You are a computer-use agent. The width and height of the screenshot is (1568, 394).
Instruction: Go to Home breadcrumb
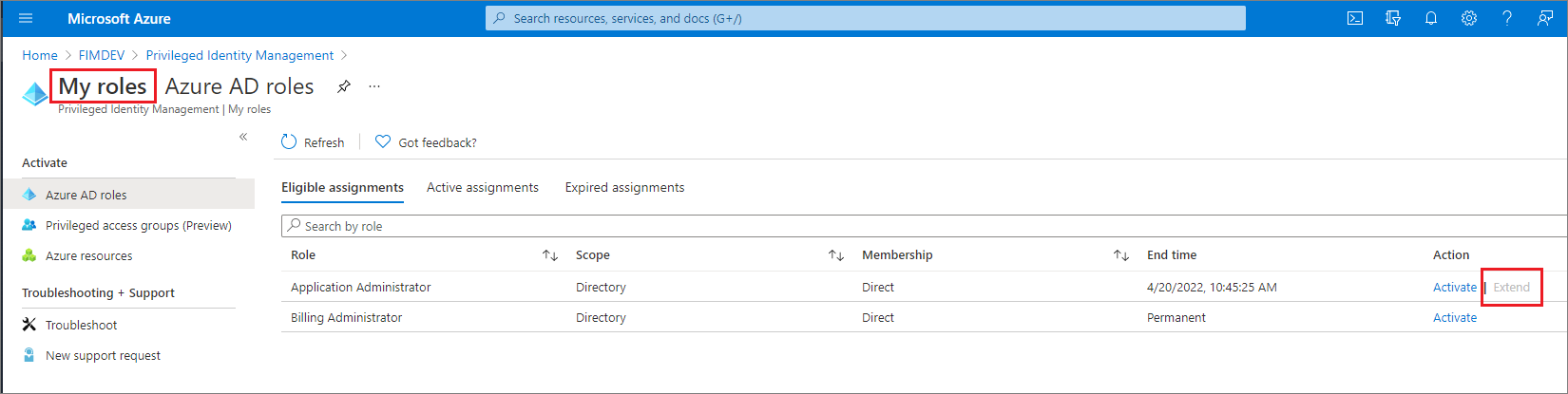pyautogui.click(x=40, y=55)
